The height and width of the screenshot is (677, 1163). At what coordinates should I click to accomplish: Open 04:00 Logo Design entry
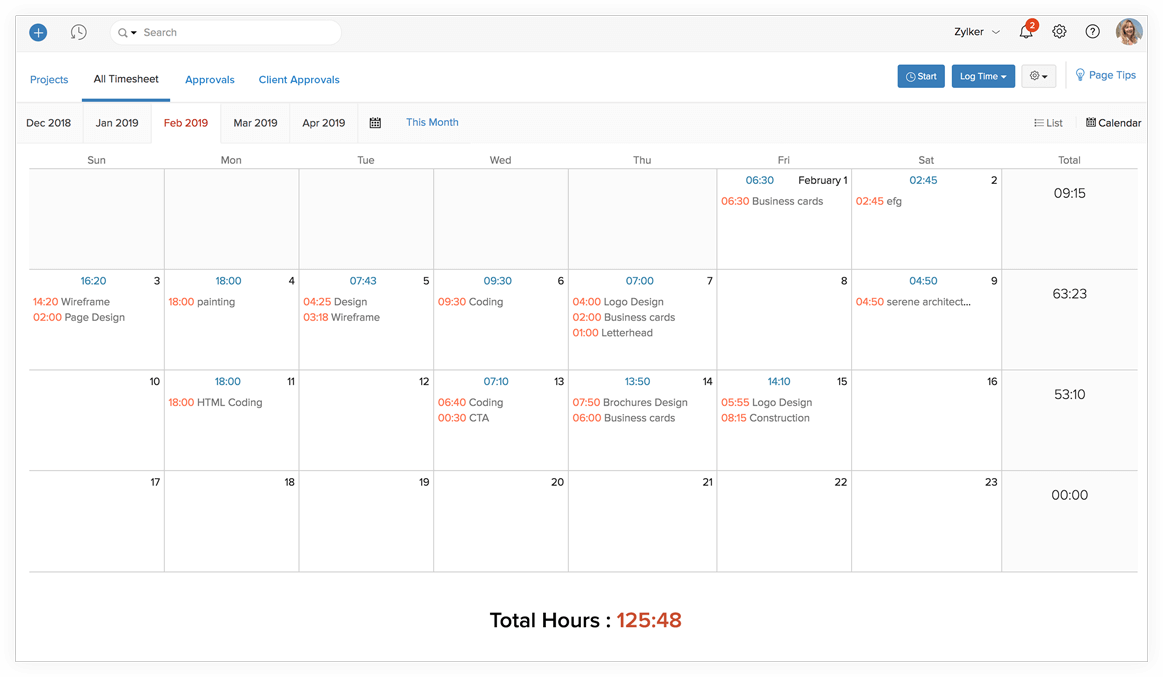point(618,302)
